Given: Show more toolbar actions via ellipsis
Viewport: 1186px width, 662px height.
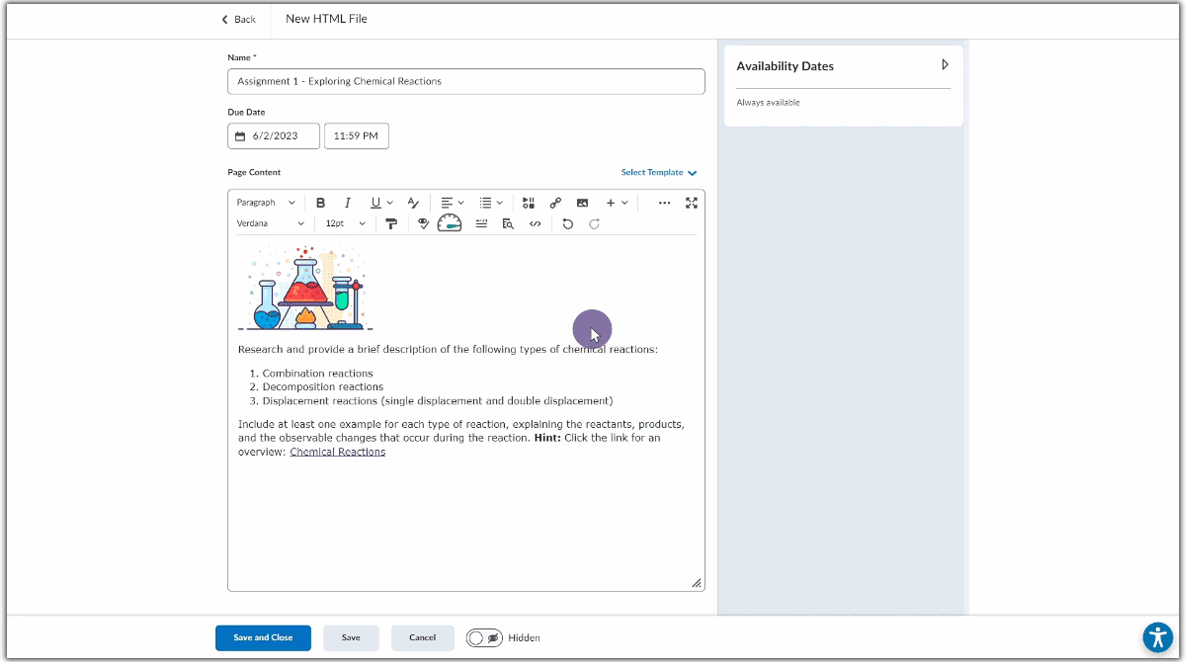Looking at the screenshot, I should (x=664, y=203).
